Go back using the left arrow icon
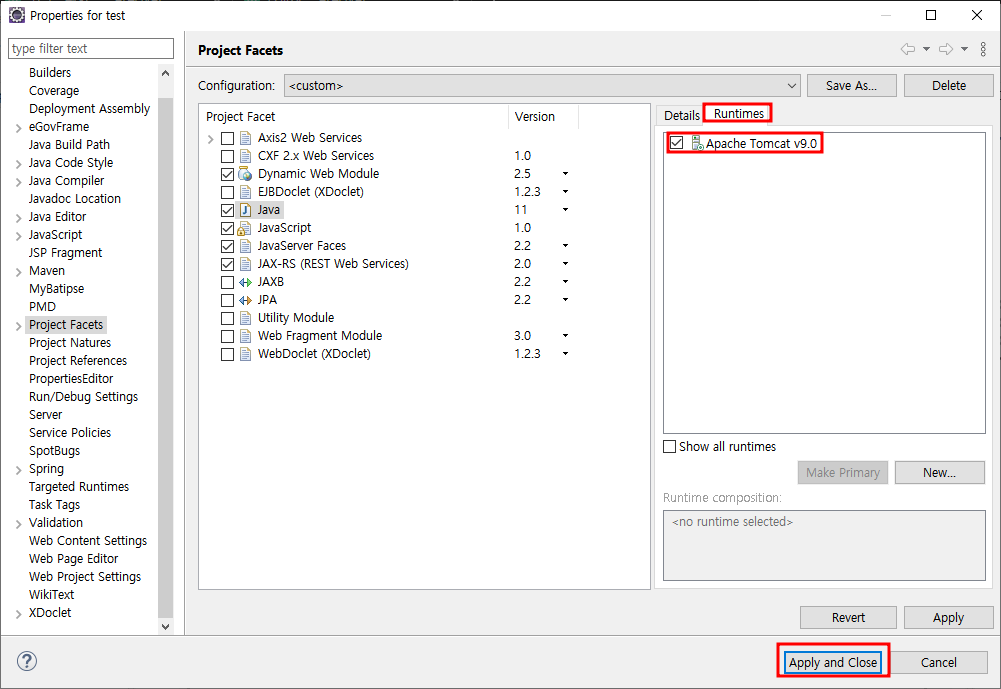Screen dimensions: 1001x689 tap(907, 49)
